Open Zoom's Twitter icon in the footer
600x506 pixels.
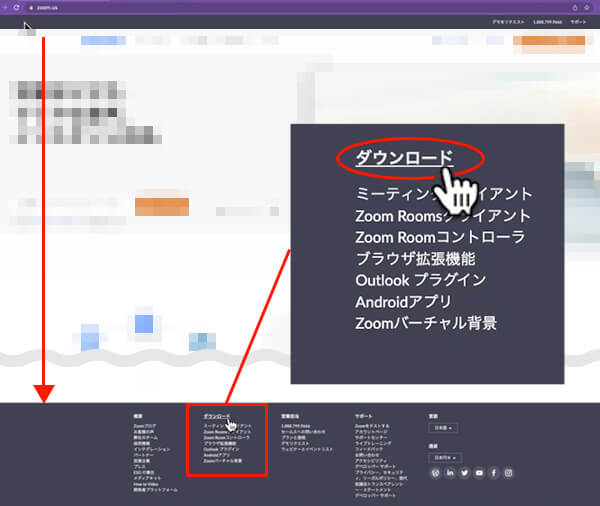465,473
